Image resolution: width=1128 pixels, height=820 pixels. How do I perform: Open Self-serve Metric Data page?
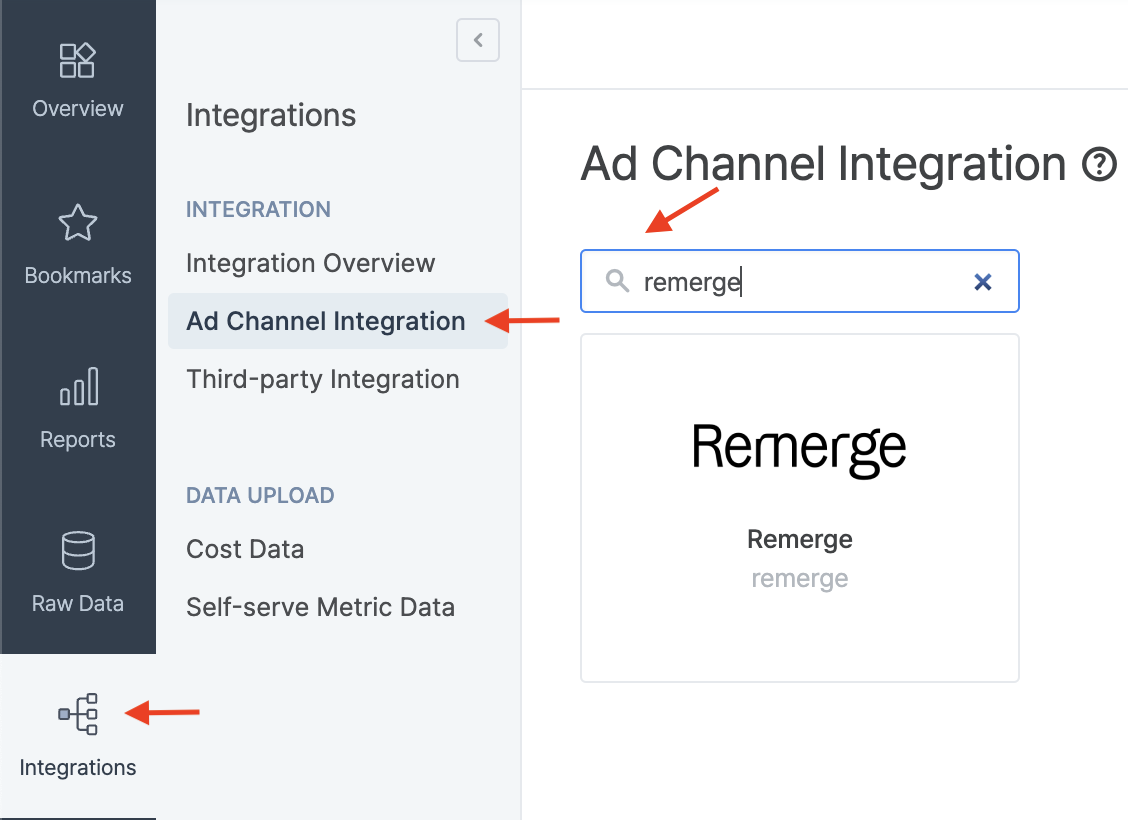(321, 607)
